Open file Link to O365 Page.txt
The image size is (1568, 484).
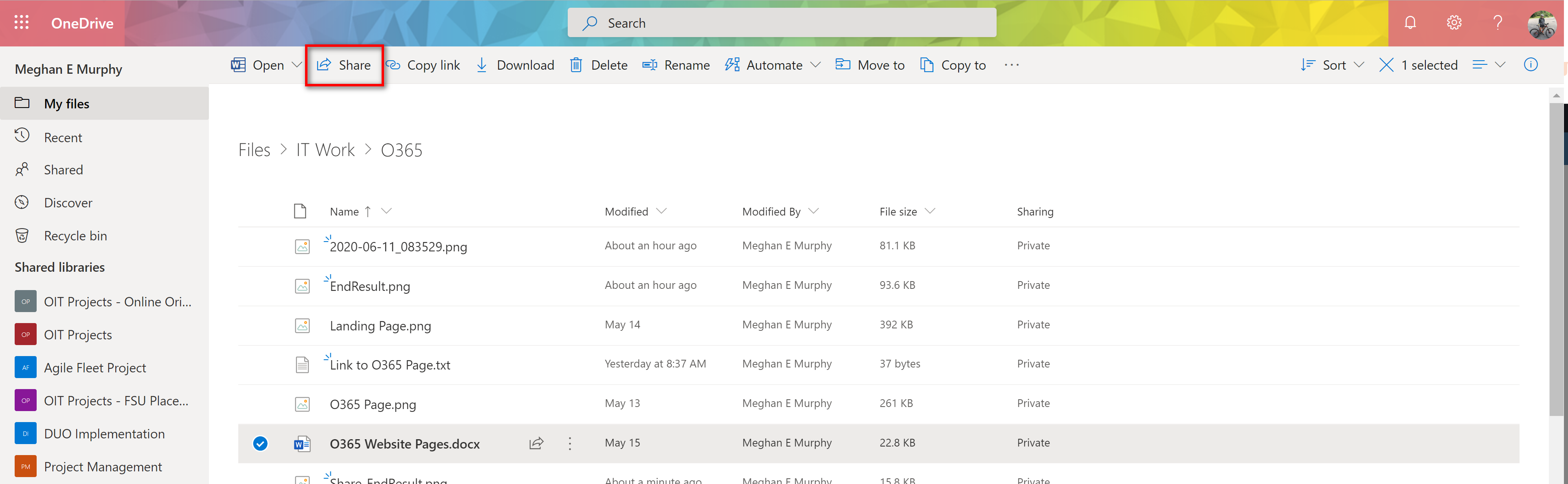coord(390,365)
